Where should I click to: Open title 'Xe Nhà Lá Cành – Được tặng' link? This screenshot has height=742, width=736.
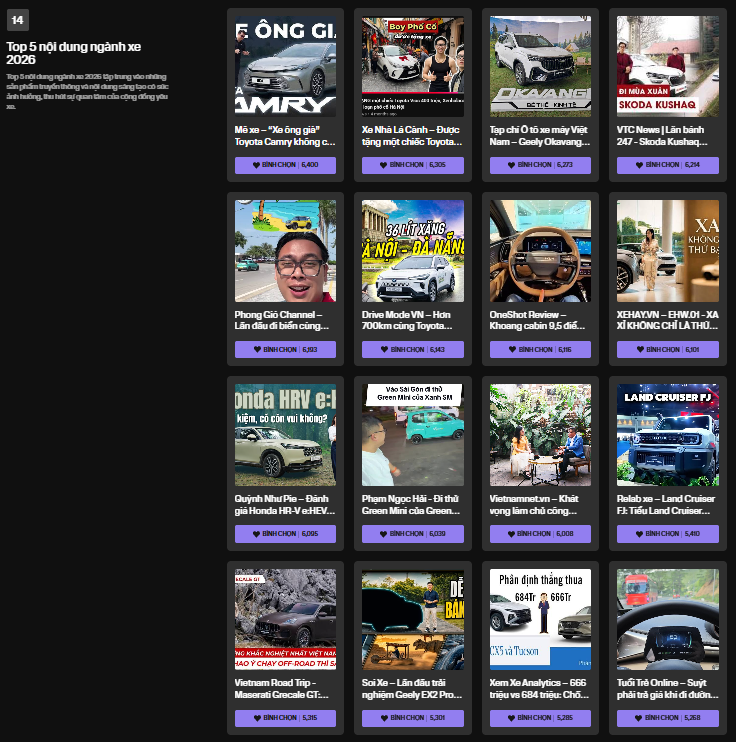click(412, 136)
